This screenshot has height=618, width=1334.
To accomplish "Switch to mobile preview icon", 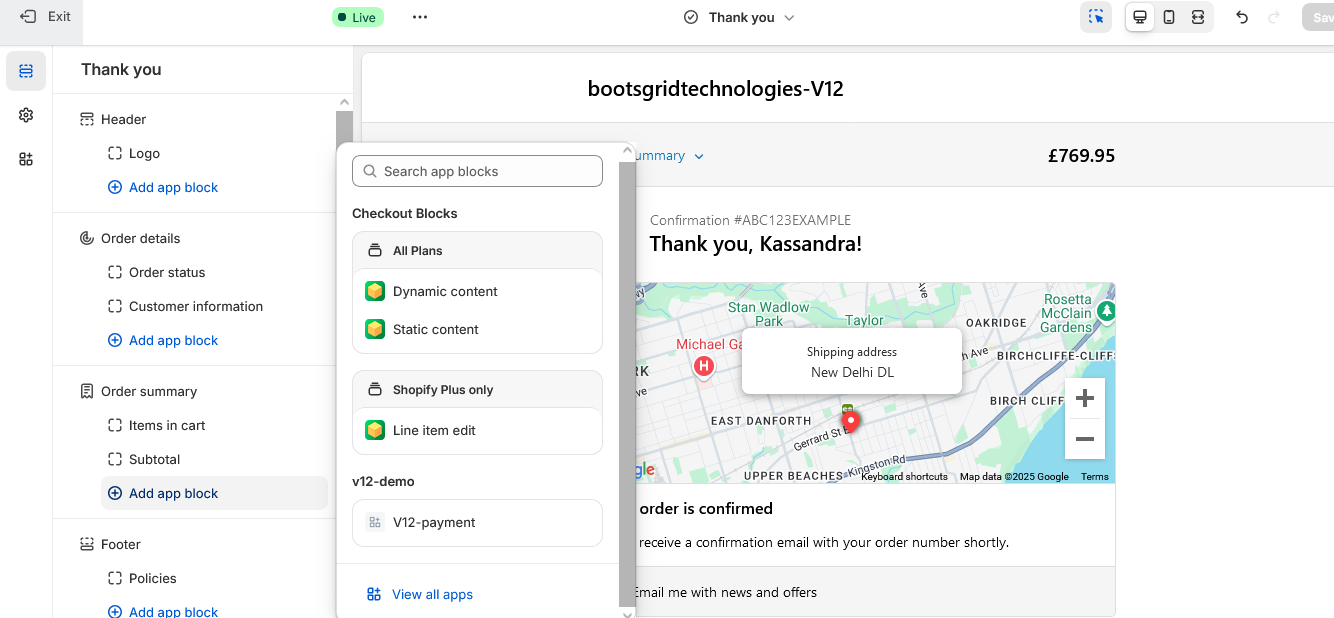I will coord(1168,17).
